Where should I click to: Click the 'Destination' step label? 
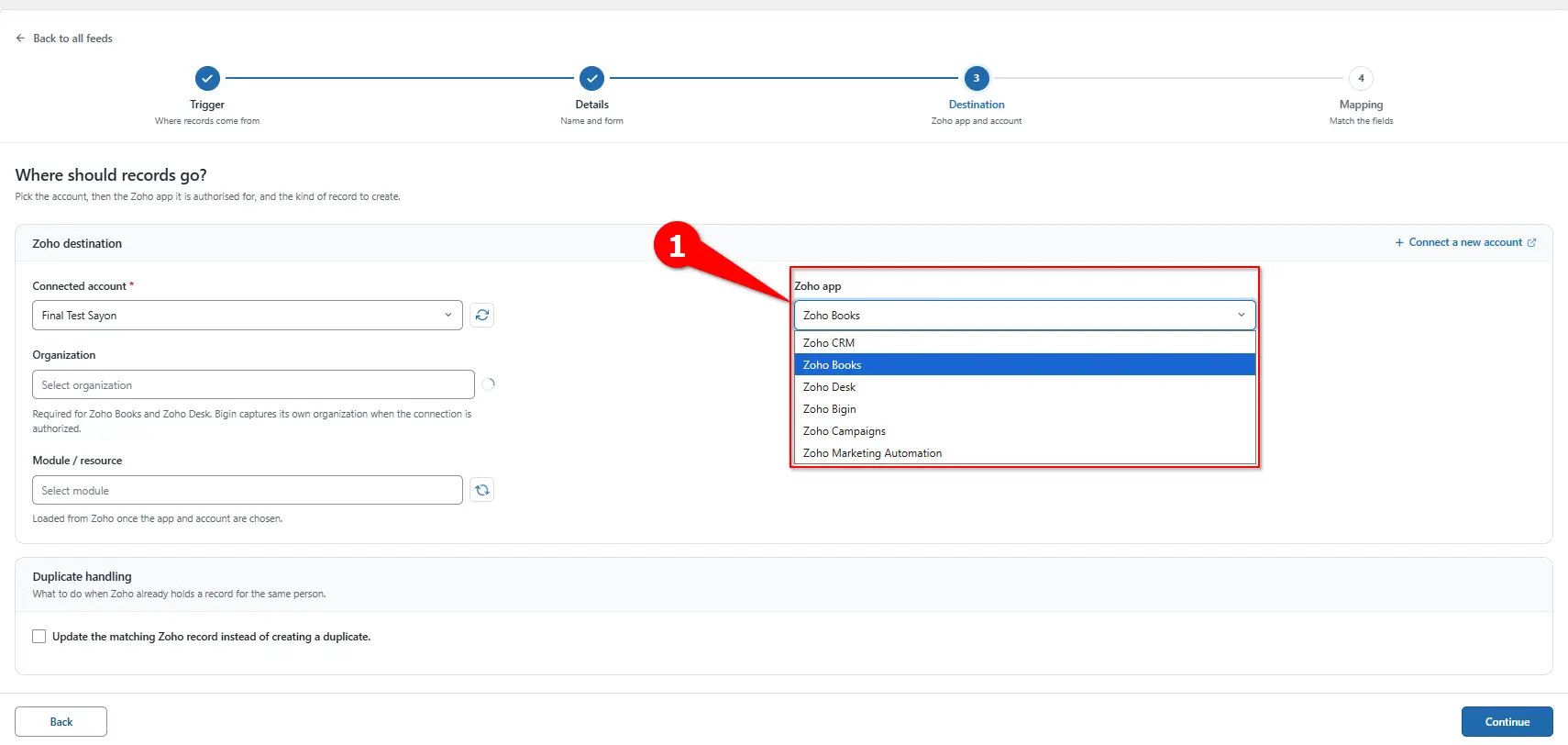(x=977, y=105)
